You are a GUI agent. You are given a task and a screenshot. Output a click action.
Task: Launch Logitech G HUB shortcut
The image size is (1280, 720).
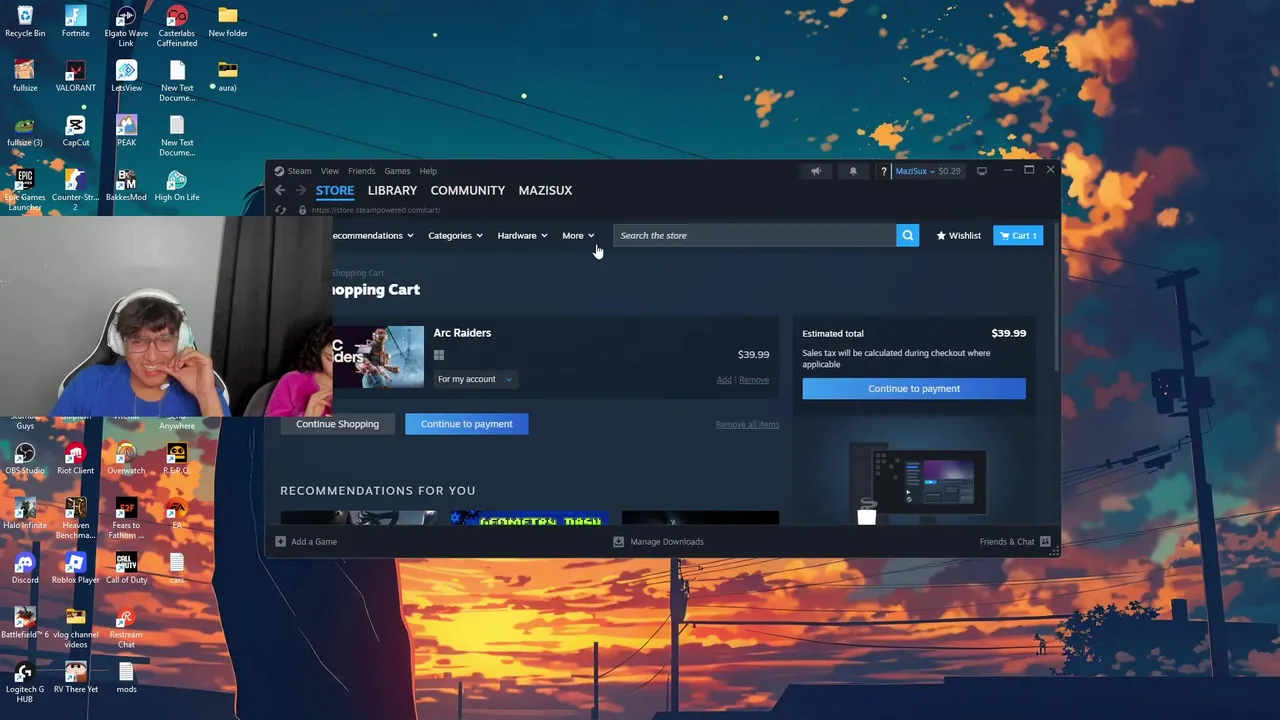click(25, 683)
